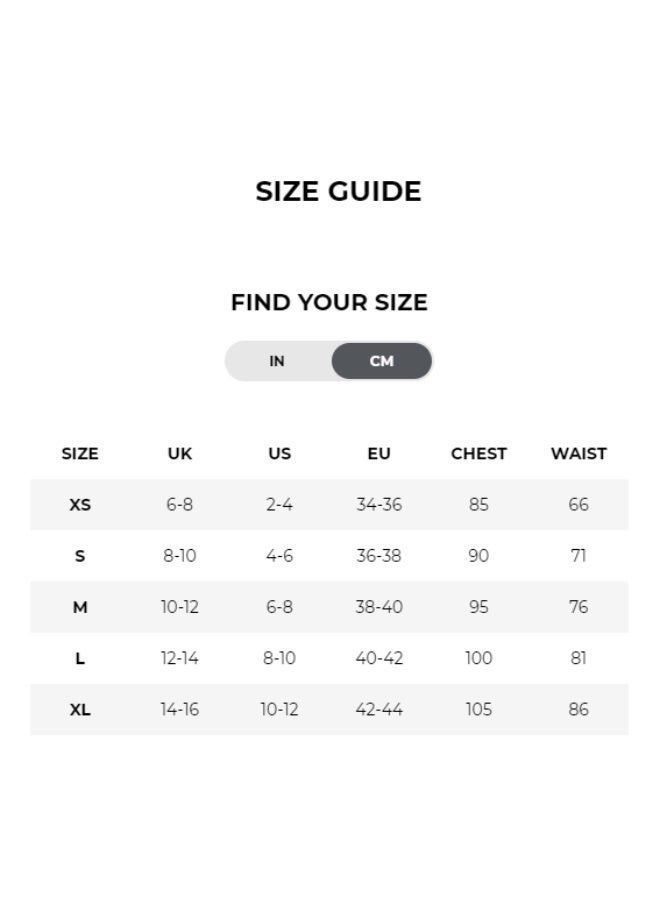
Task: Switch units to inches (IN)
Action: coord(277,361)
